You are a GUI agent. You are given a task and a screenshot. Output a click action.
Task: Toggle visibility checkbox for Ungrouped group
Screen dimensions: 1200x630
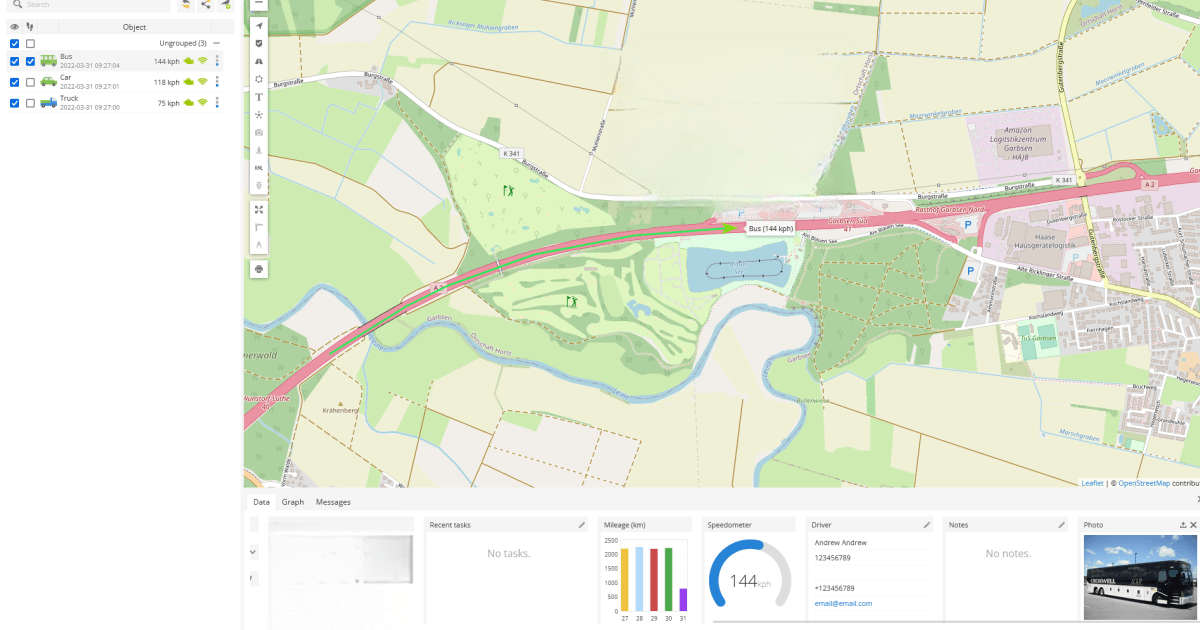tap(14, 43)
